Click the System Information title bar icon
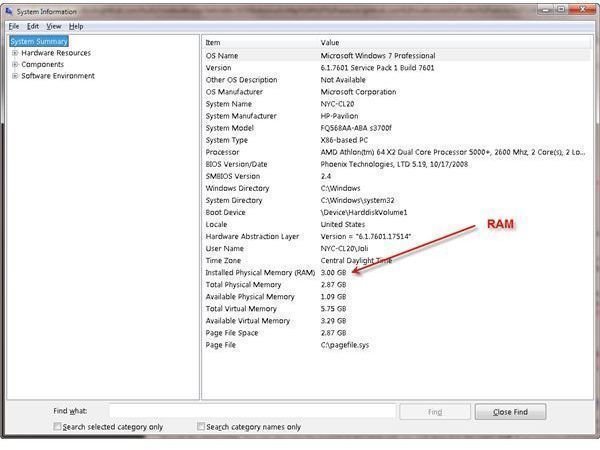The height and width of the screenshot is (450, 600). [9, 11]
